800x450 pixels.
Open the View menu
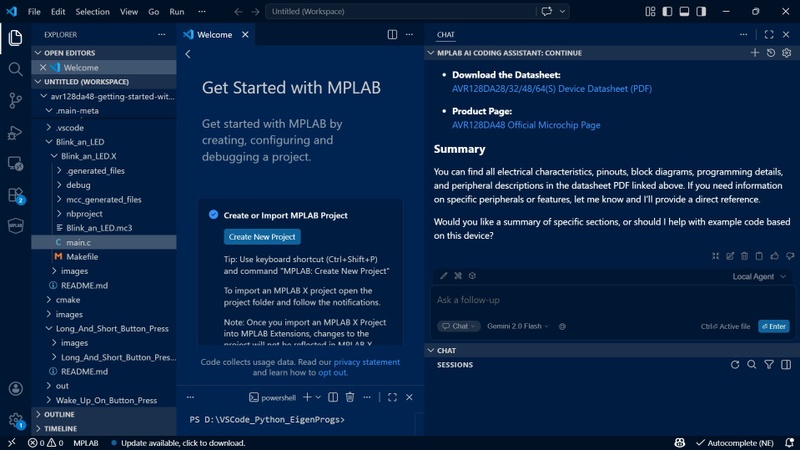[x=129, y=11]
